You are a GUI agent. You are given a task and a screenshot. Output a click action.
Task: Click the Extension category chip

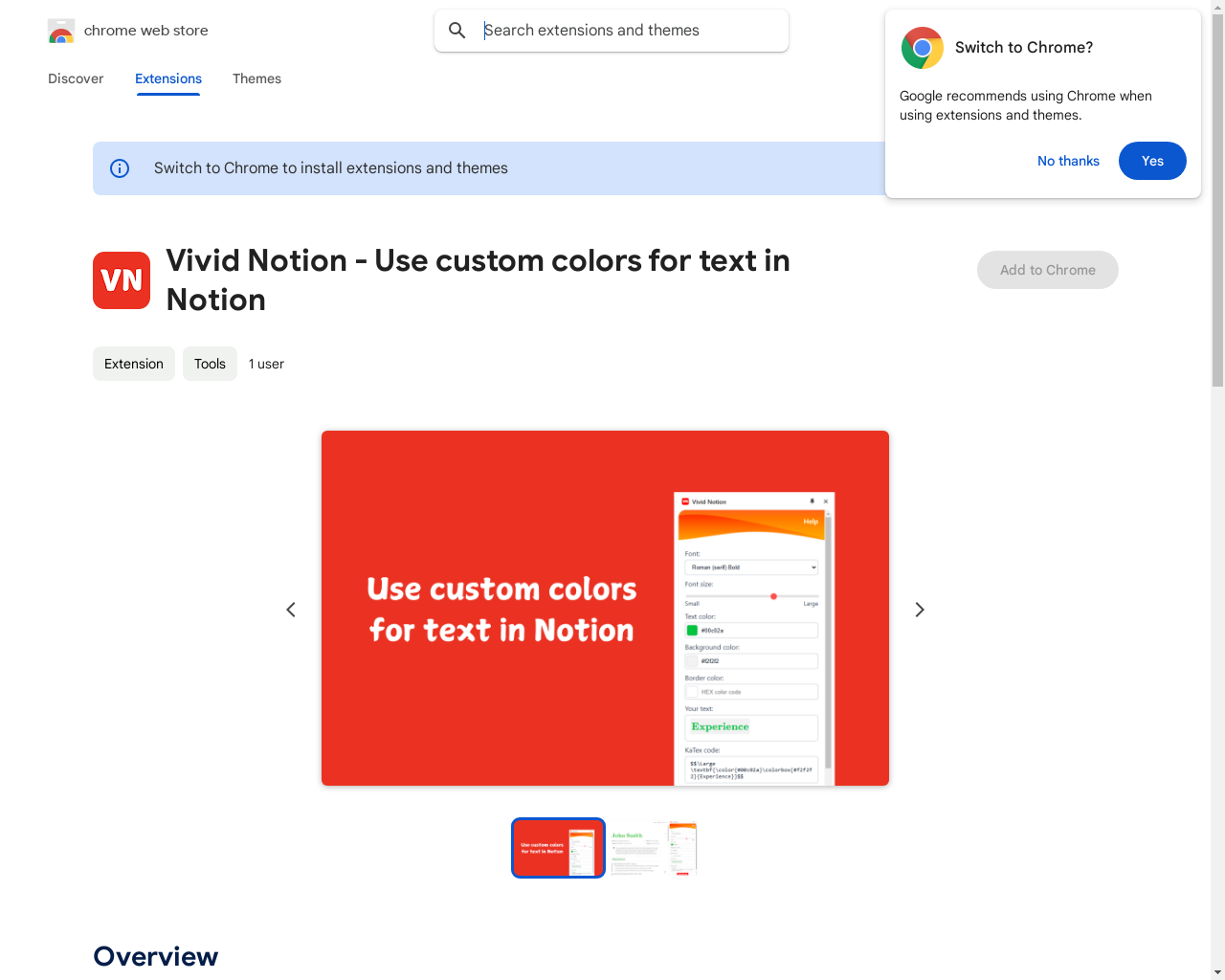[x=134, y=364]
